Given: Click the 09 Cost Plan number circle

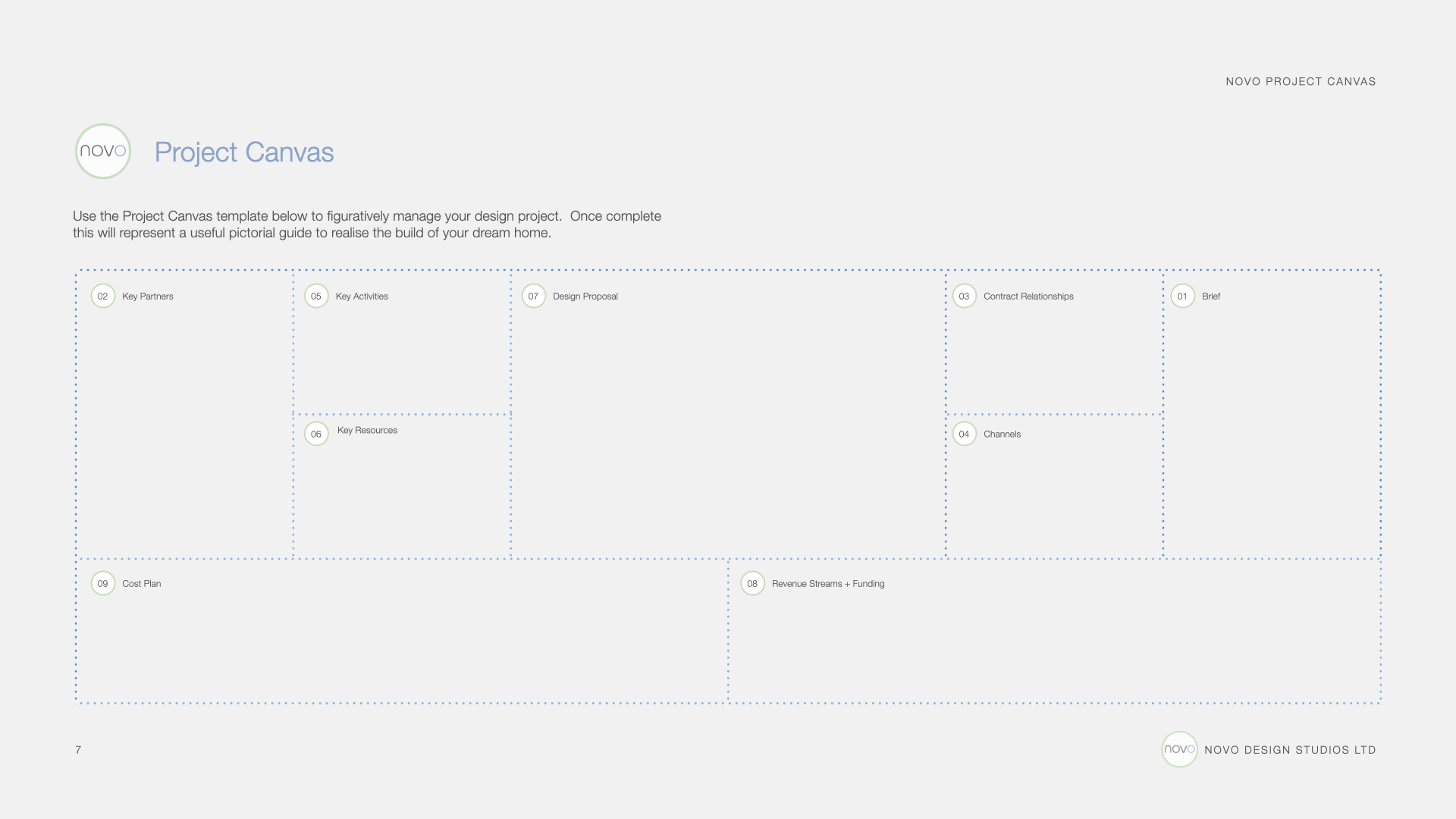Looking at the screenshot, I should click(x=103, y=584).
